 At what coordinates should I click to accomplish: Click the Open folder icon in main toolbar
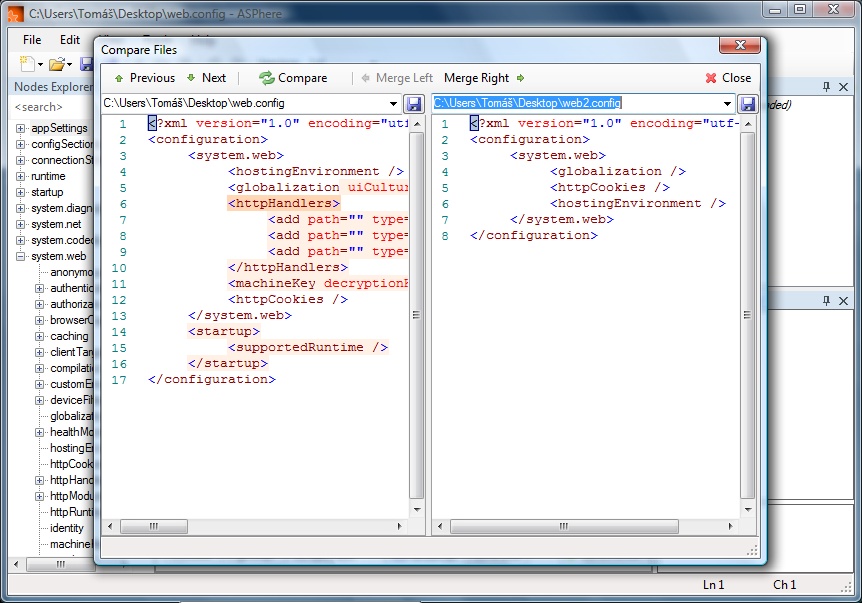[x=57, y=64]
